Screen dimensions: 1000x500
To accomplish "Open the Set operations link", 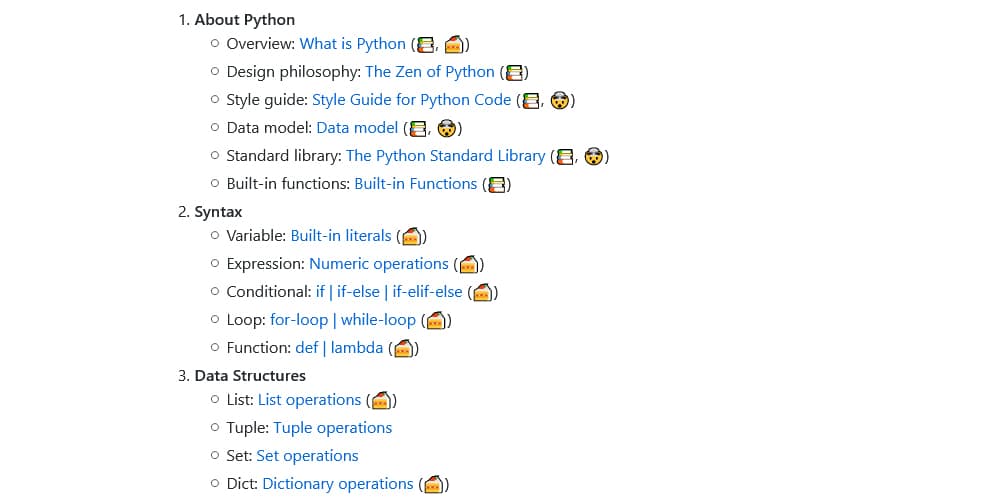I will pos(307,457).
